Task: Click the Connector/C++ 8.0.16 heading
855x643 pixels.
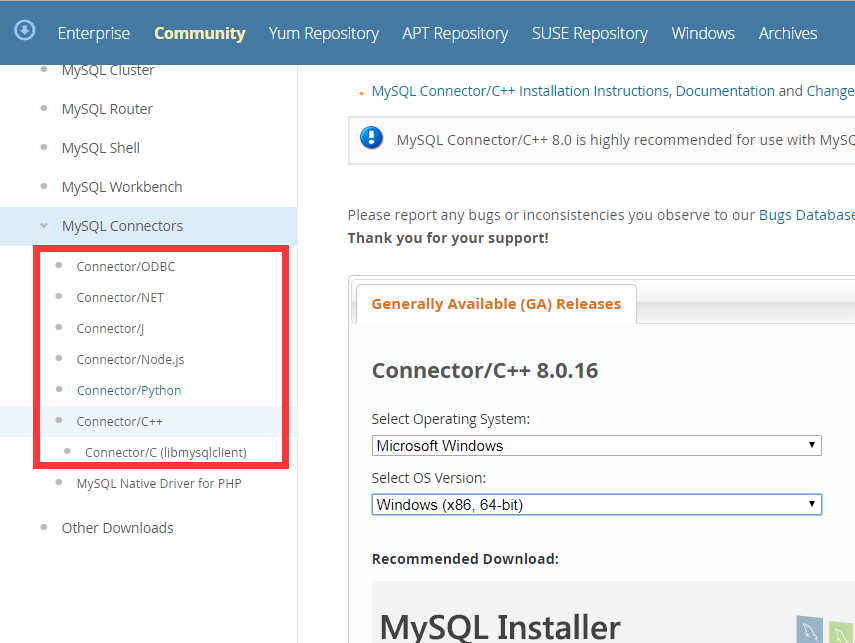Action: click(x=485, y=371)
